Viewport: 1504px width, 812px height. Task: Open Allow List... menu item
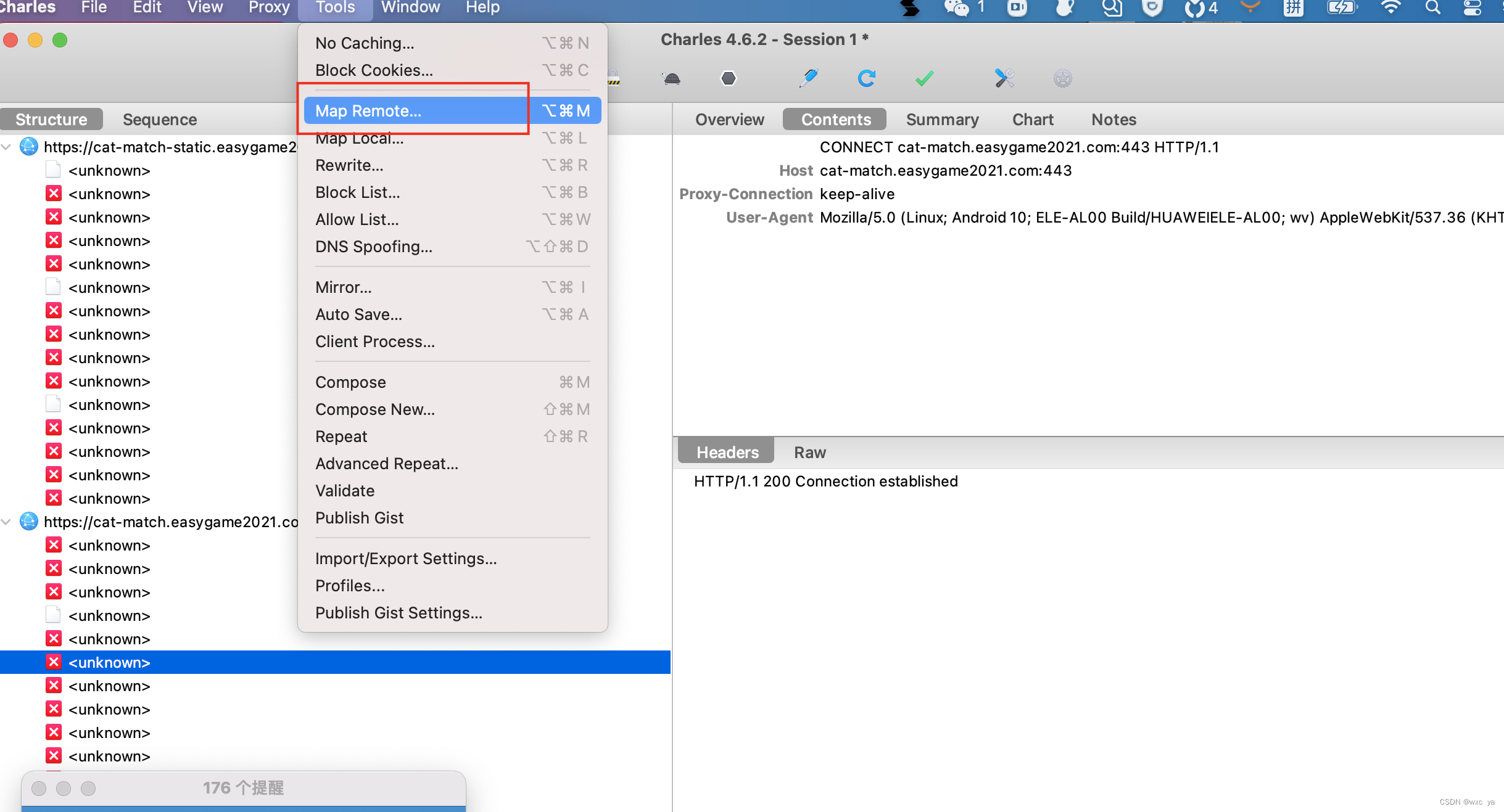pos(452,219)
